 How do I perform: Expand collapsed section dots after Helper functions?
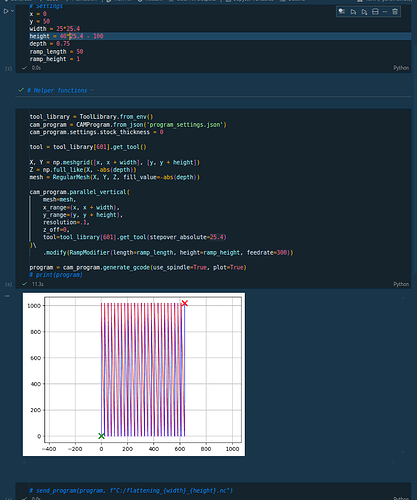pos(91,90)
